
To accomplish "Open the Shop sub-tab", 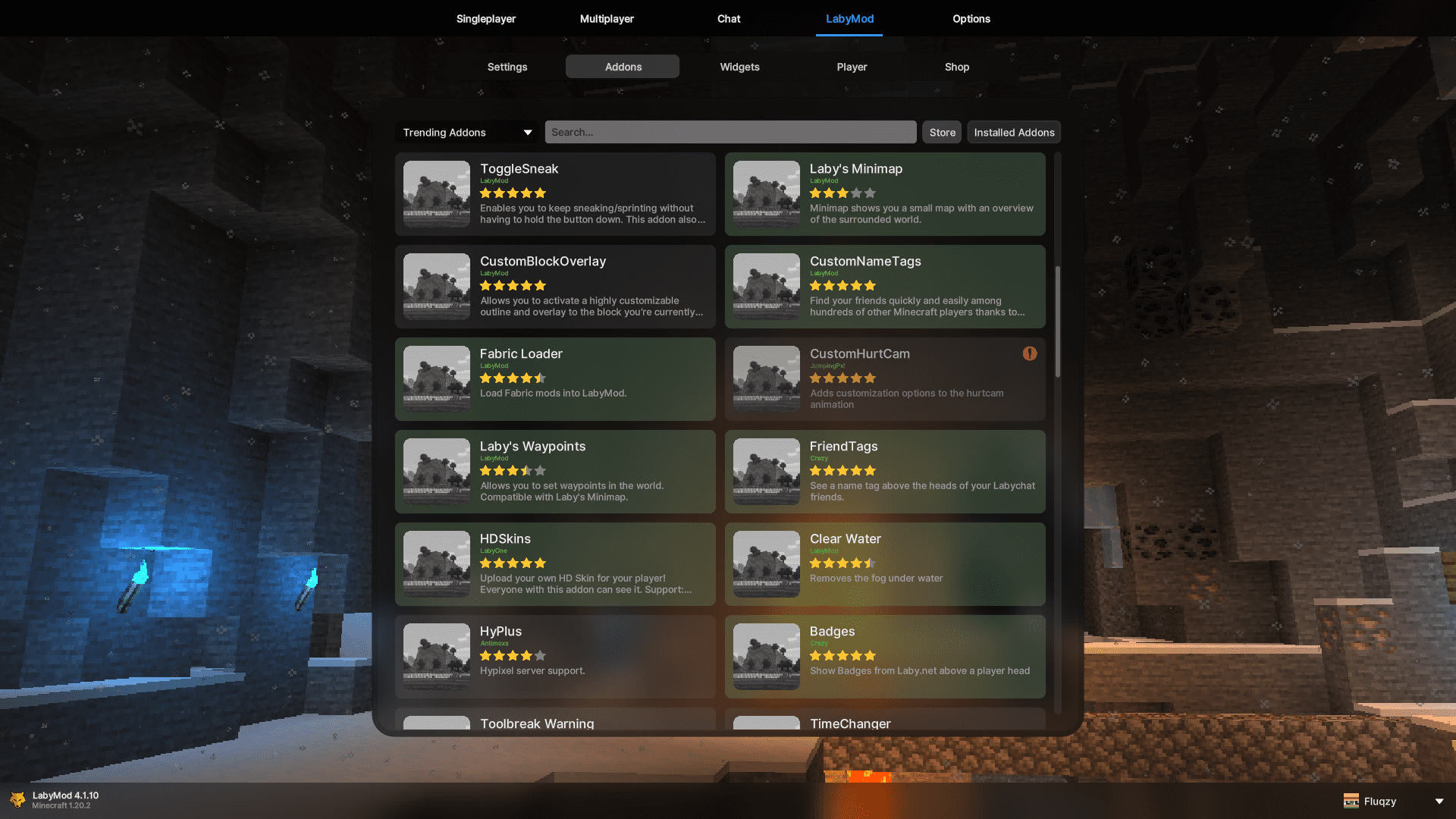I will coord(957,67).
